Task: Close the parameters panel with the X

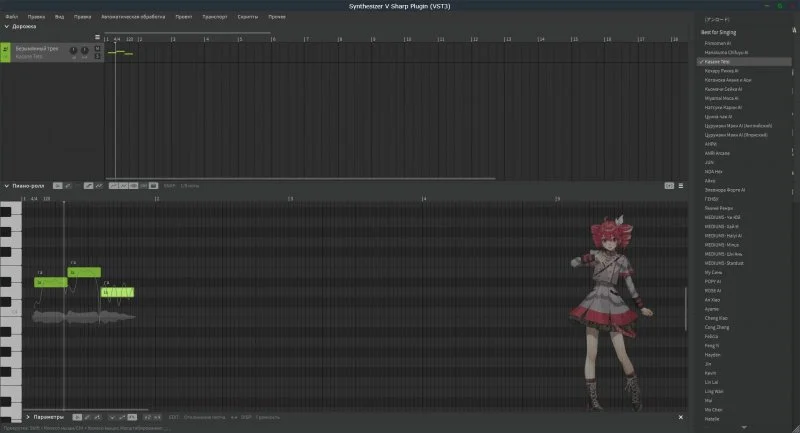Action: [681, 417]
